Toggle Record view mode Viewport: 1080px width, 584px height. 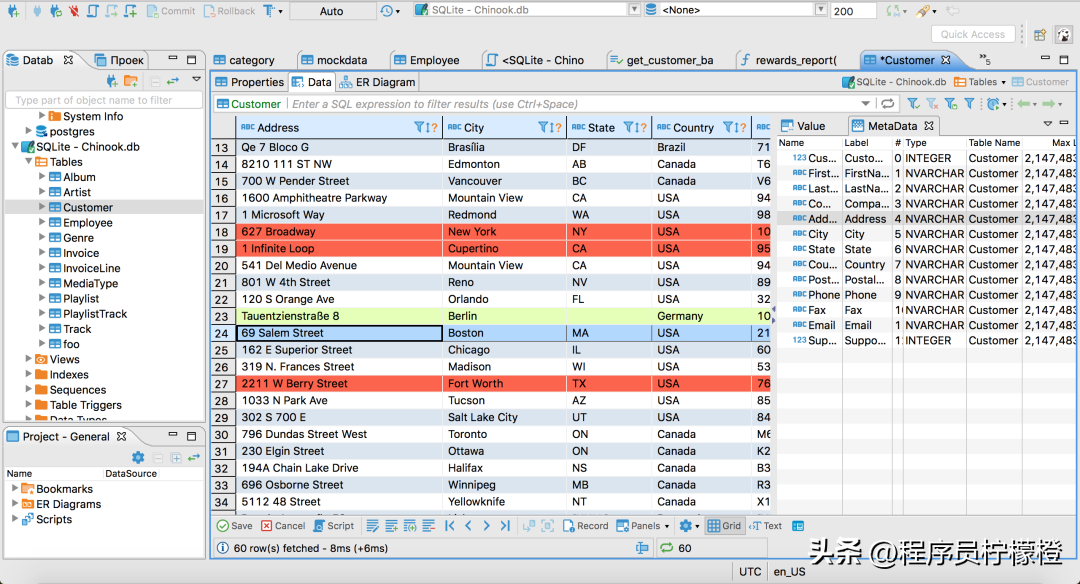(x=585, y=526)
